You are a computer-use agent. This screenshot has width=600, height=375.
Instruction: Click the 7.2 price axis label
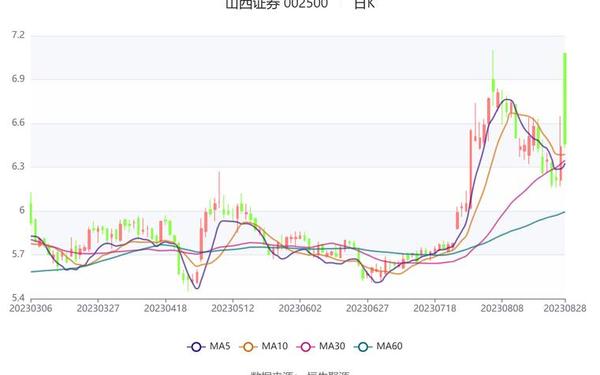(x=18, y=35)
